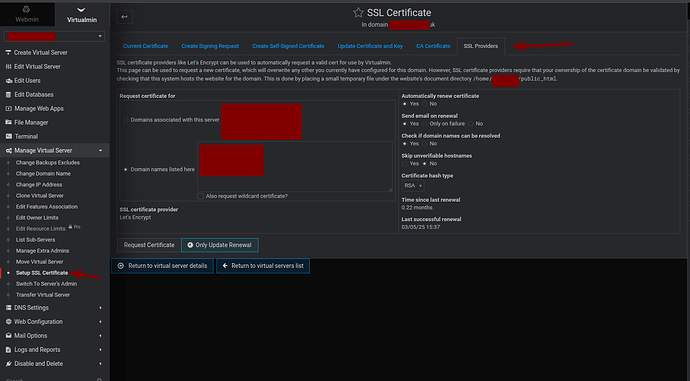
Task: Switch to the Current Certificate tab
Action: tap(146, 46)
